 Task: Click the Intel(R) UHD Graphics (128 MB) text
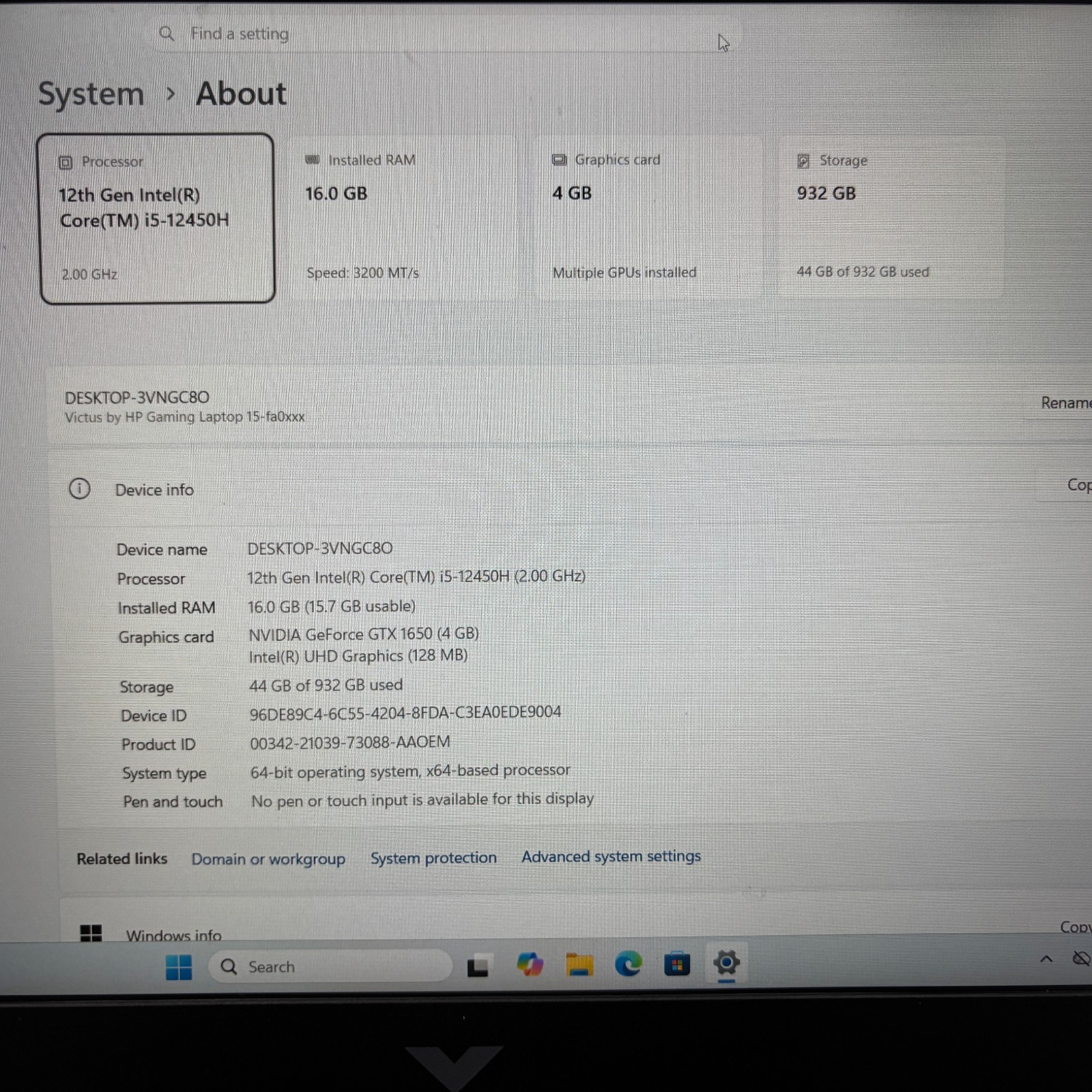[x=358, y=656]
